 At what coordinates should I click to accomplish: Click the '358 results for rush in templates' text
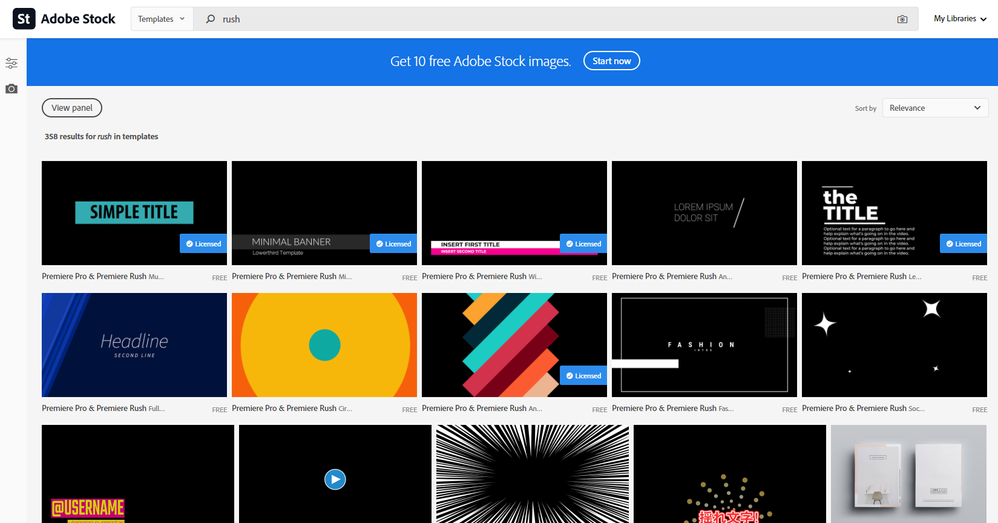(101, 136)
